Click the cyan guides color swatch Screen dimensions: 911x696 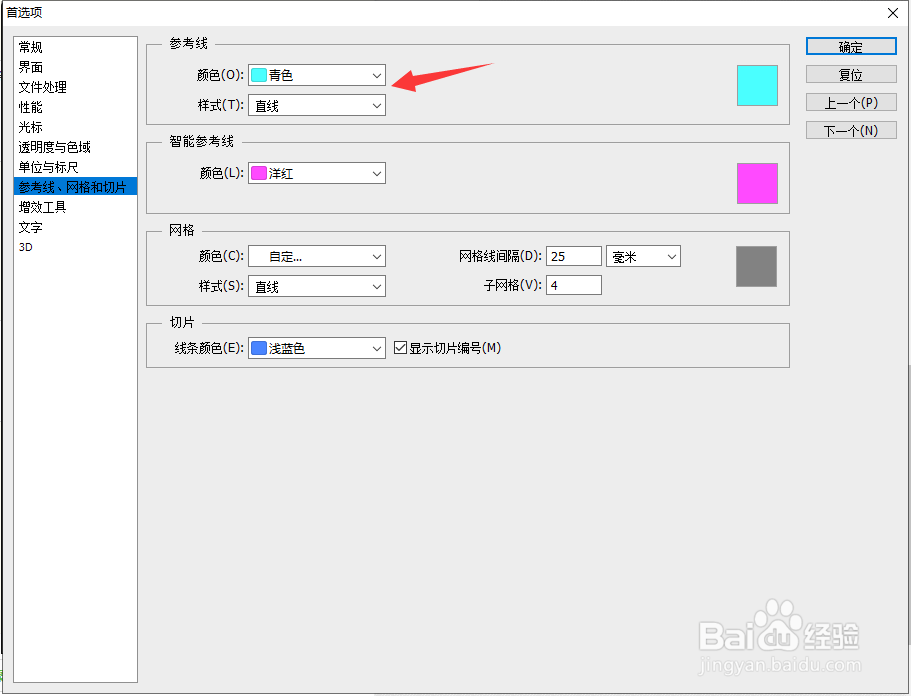(757, 85)
